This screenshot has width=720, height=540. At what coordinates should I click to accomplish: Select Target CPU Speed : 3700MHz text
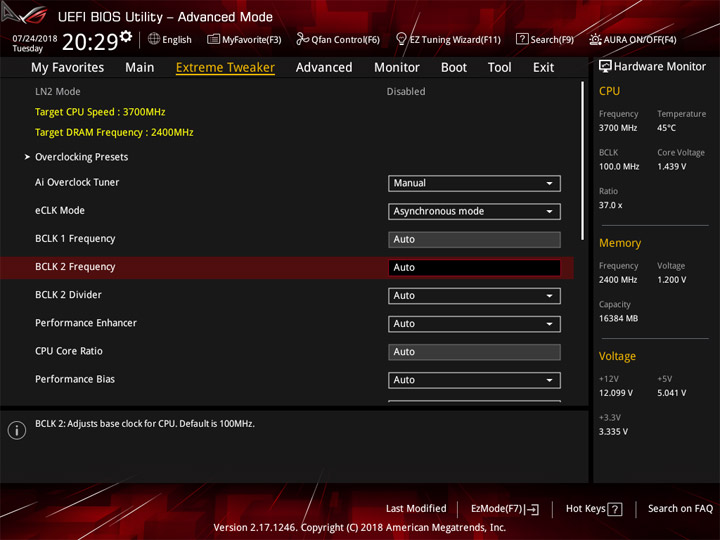(100, 112)
